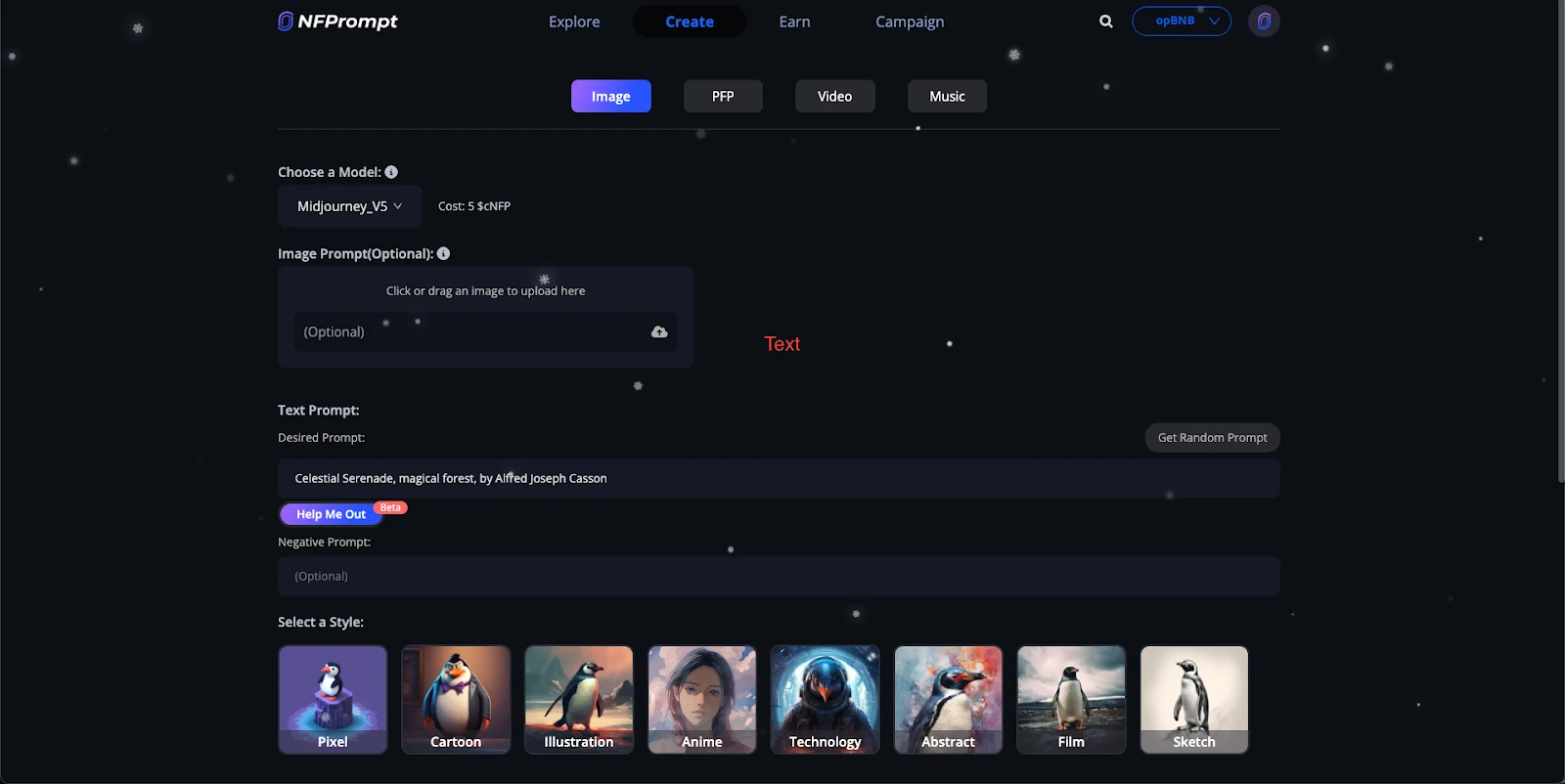Open the search magnifier icon
The height and width of the screenshot is (784, 1565).
pyautogui.click(x=1105, y=22)
